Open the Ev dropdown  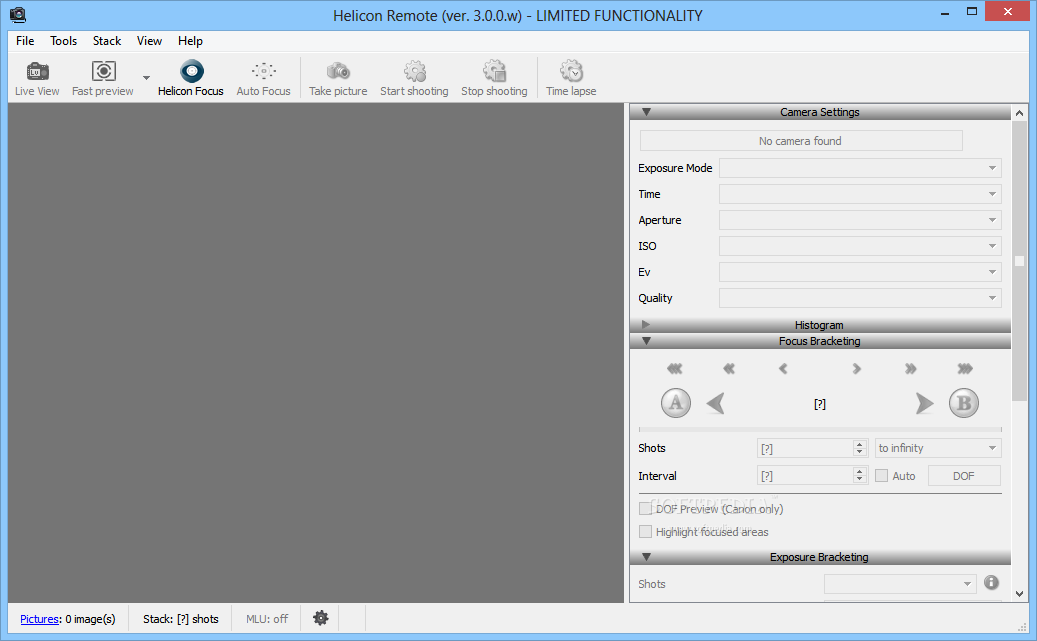(860, 272)
